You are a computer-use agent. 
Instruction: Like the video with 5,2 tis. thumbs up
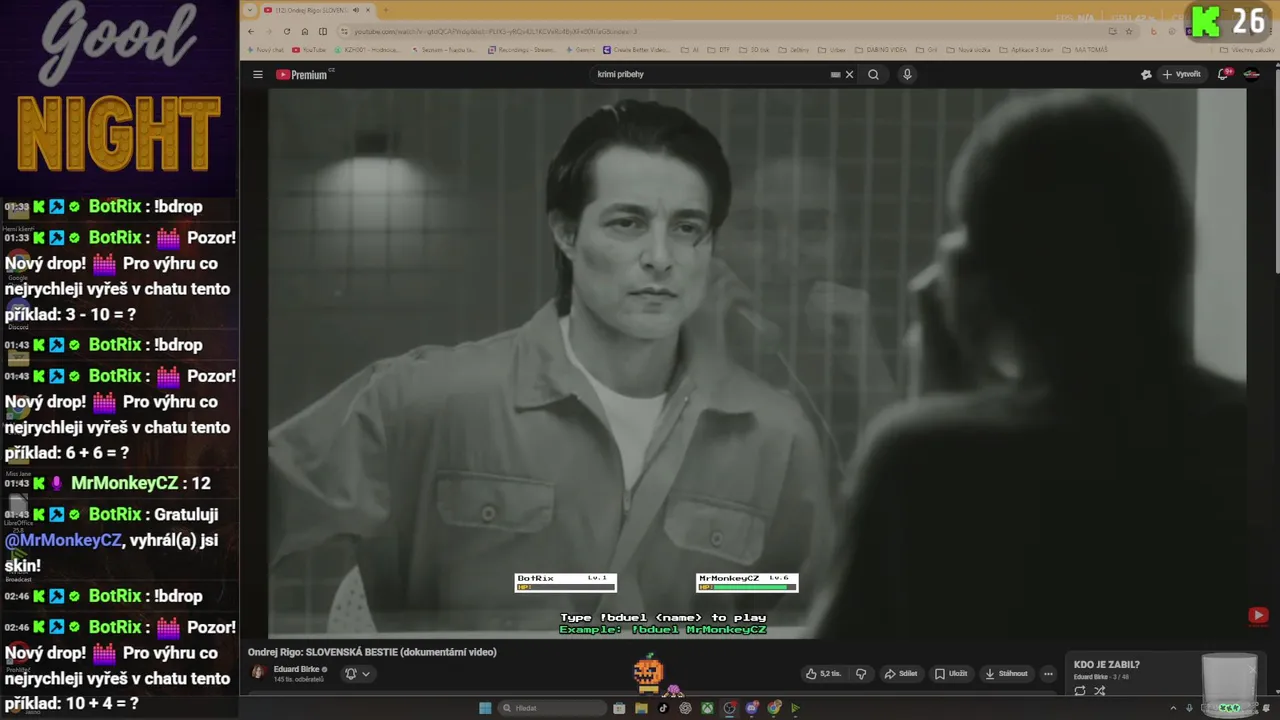(x=824, y=674)
